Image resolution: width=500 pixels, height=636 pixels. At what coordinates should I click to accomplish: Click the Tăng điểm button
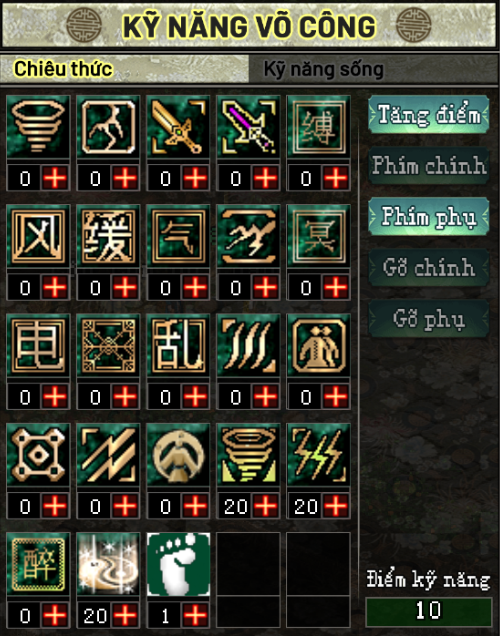[x=429, y=114]
